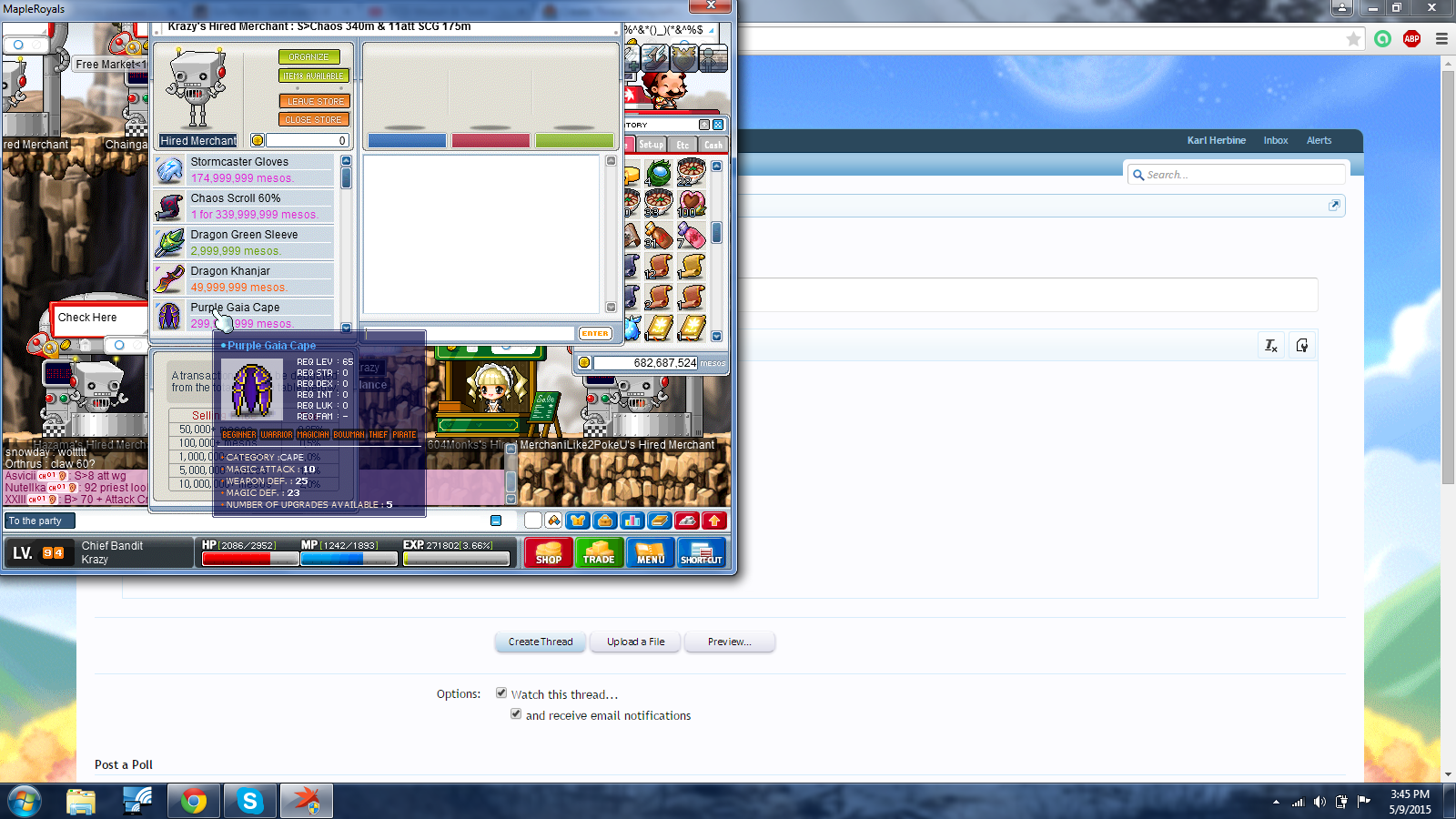Open the forum Alerts menu

(x=1319, y=140)
